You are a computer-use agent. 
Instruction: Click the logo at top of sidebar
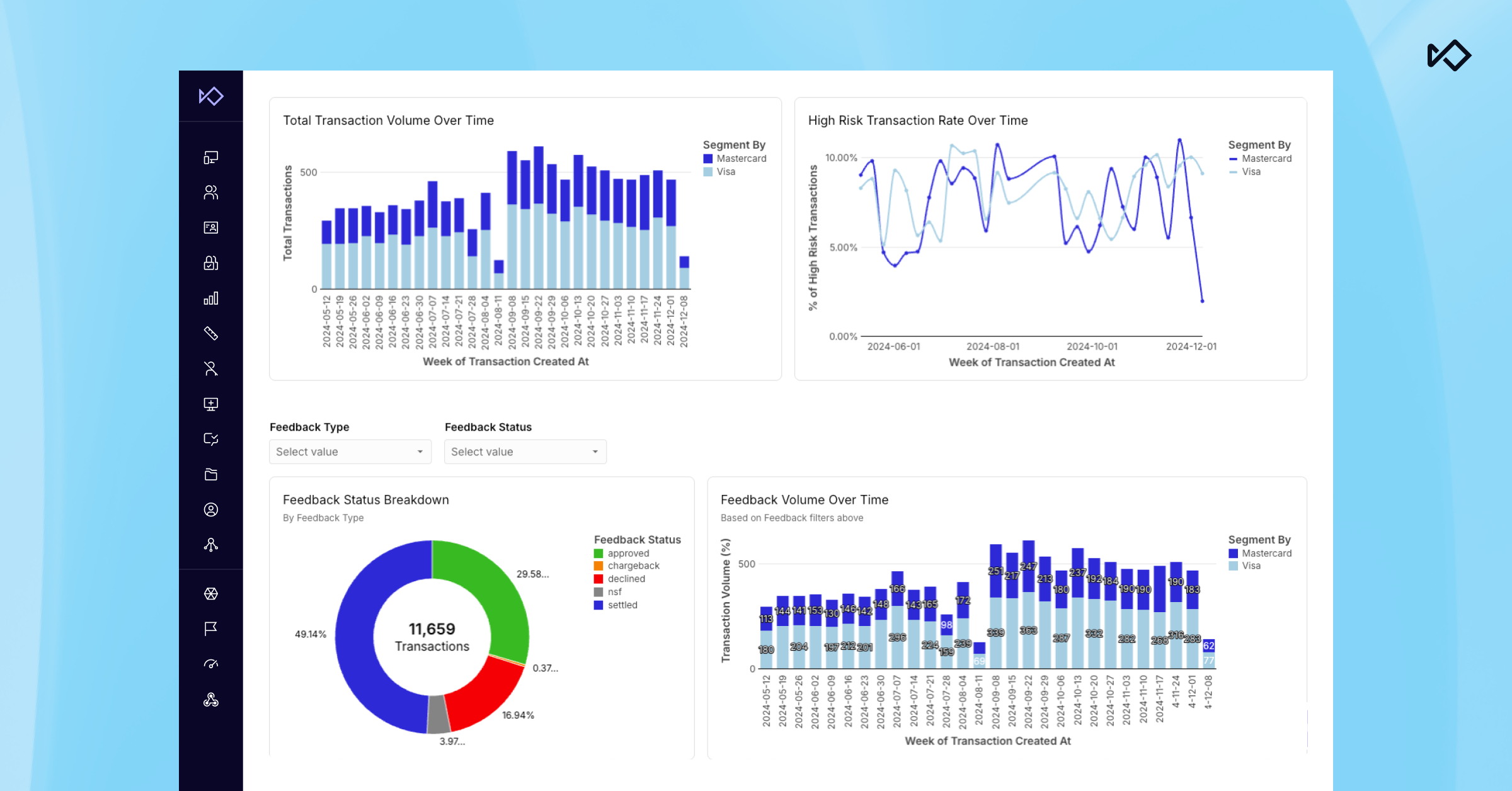pos(211,96)
